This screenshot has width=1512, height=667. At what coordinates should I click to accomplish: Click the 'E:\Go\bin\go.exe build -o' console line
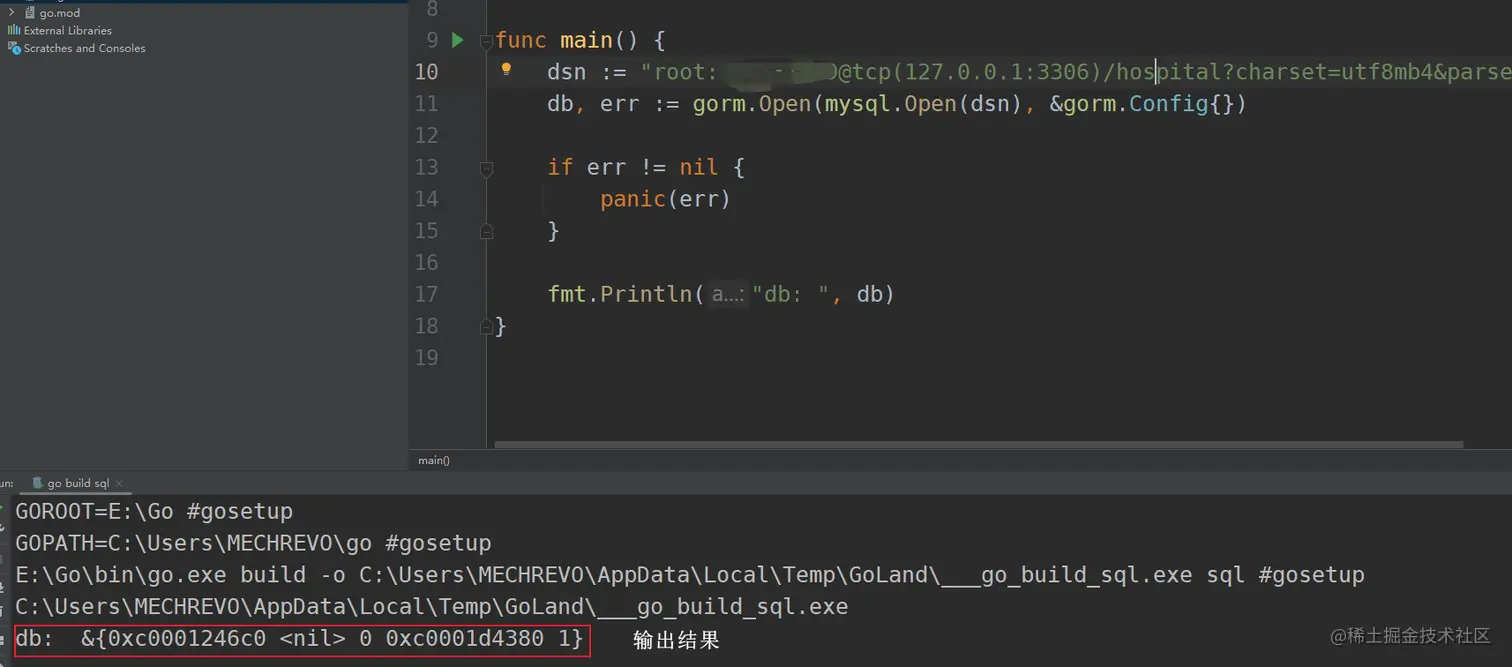[x=690, y=575]
